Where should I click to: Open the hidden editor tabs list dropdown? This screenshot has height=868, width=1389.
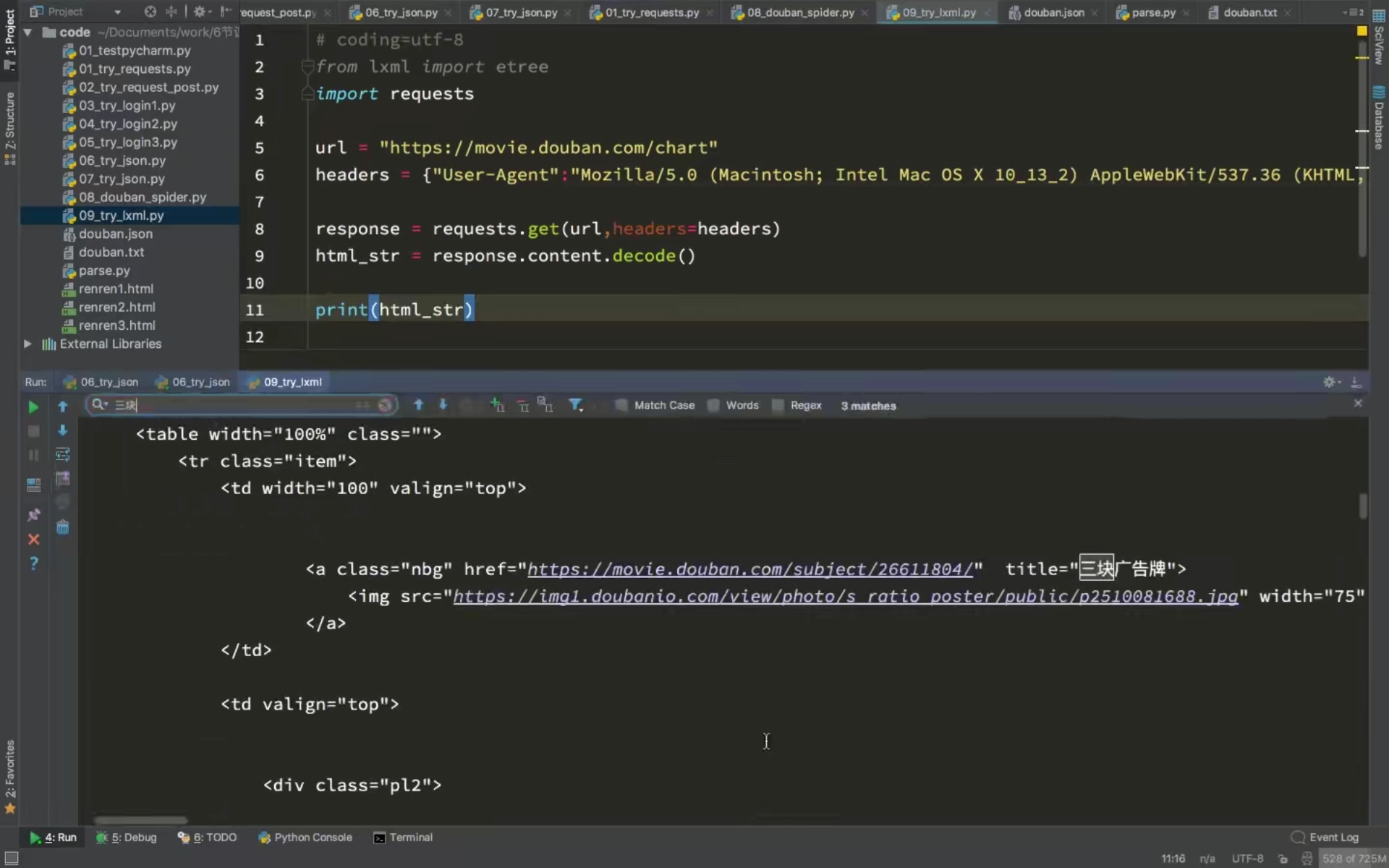pos(1353,12)
